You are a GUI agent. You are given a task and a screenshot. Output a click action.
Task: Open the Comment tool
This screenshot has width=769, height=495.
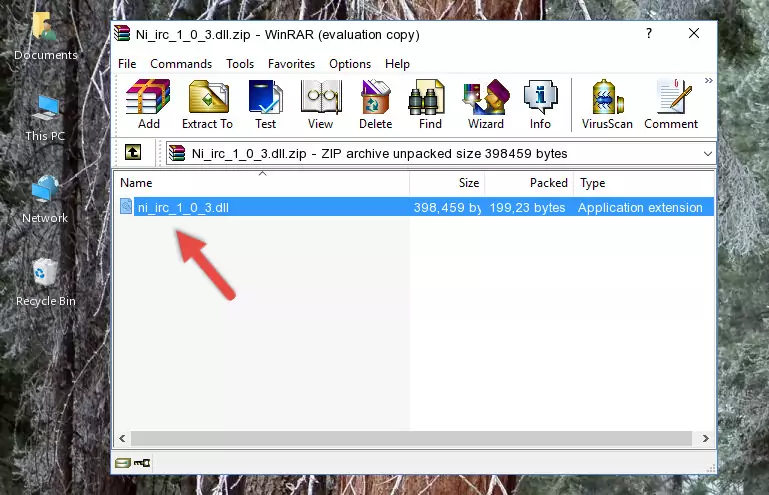(671, 104)
